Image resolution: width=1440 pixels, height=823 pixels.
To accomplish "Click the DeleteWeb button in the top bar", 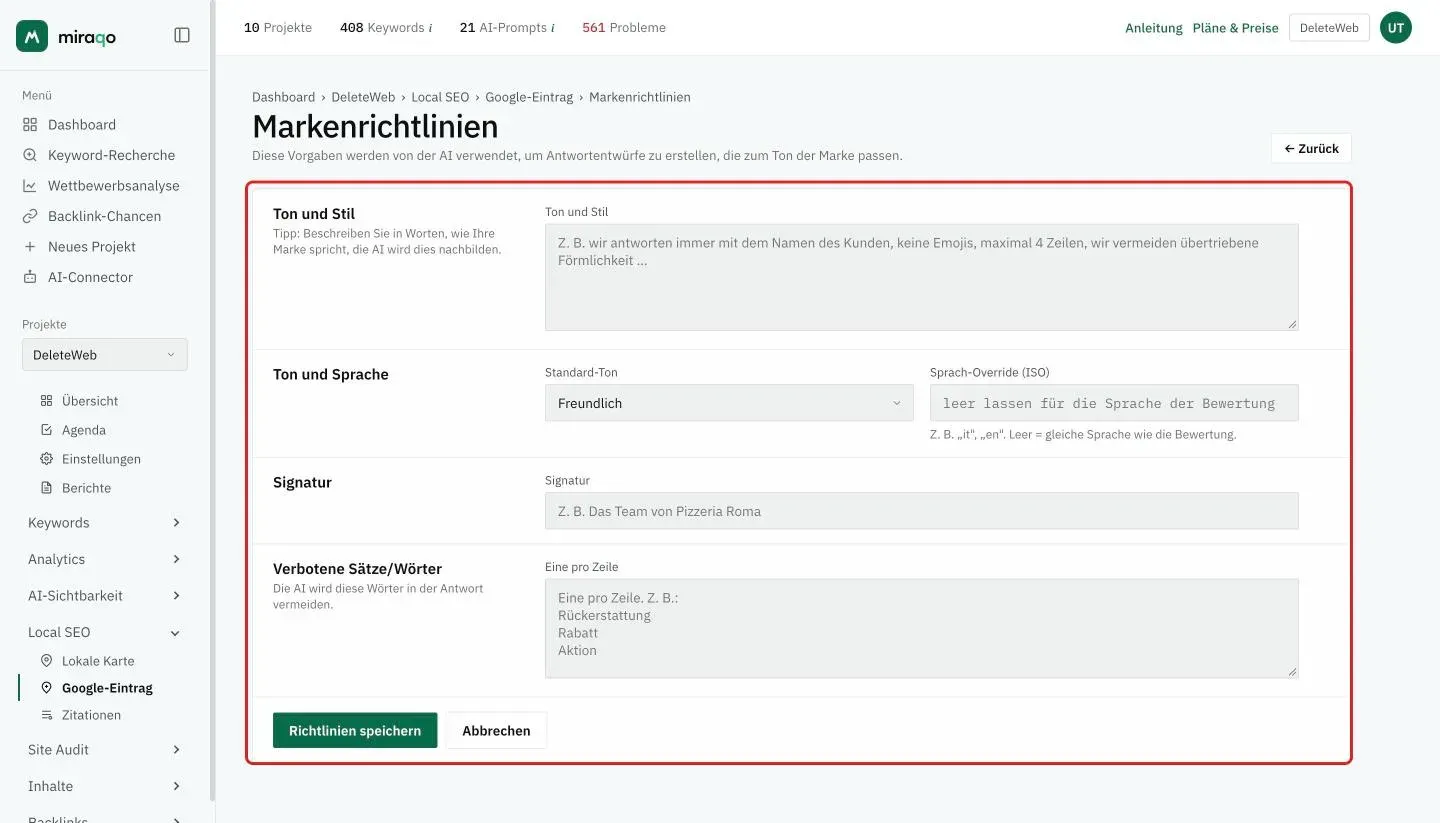I will click(x=1329, y=28).
